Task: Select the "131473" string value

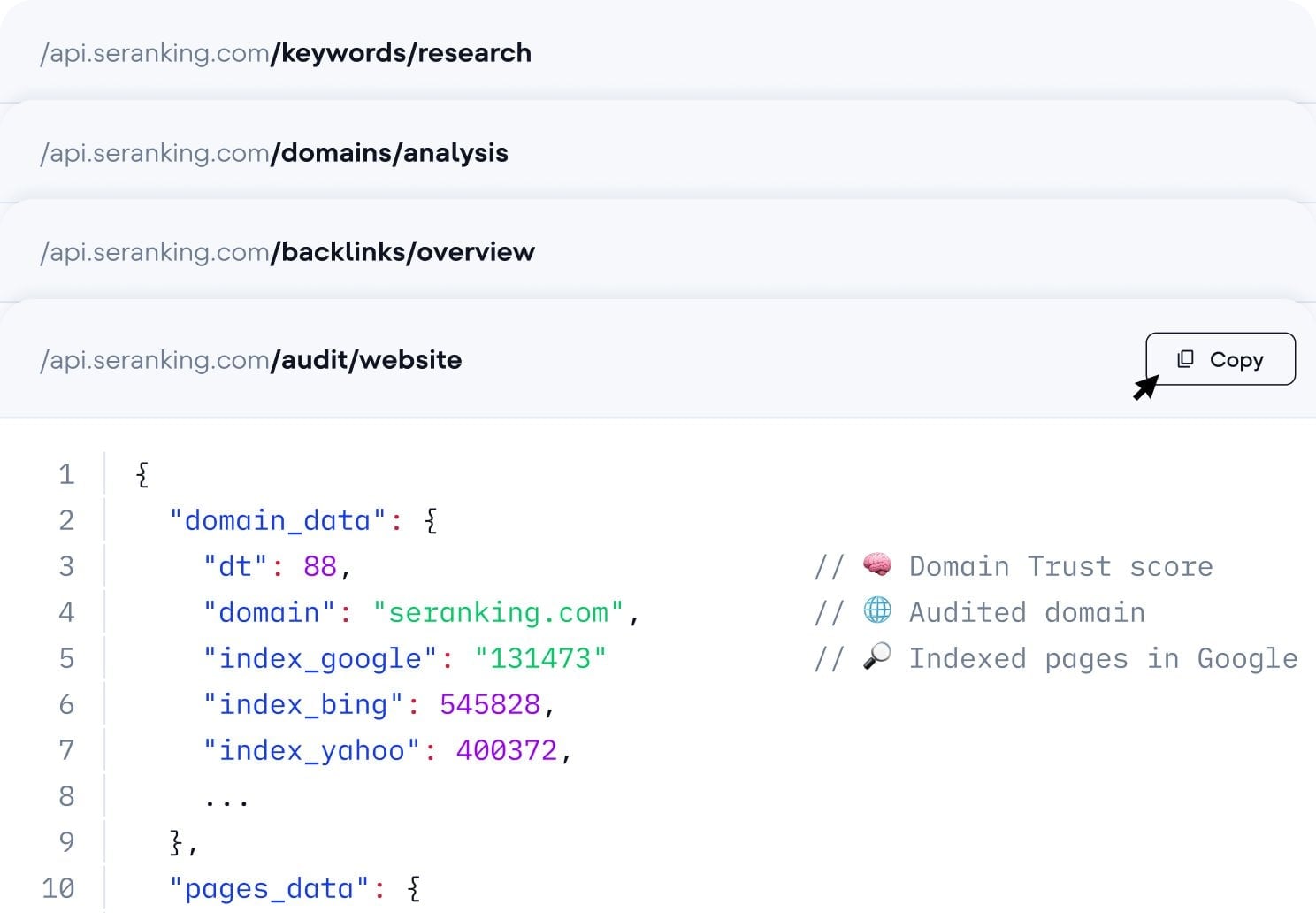Action: (x=540, y=658)
